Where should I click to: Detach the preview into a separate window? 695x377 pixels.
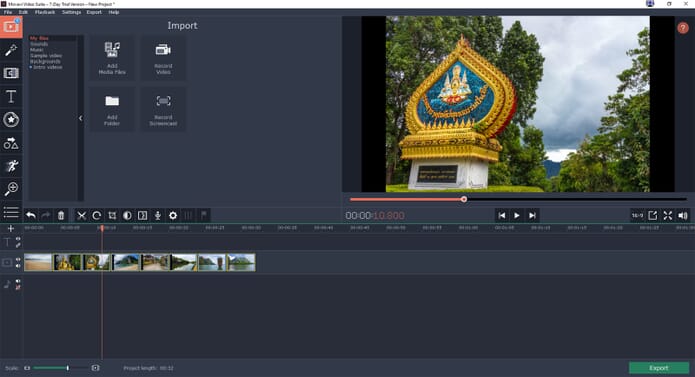coord(652,216)
